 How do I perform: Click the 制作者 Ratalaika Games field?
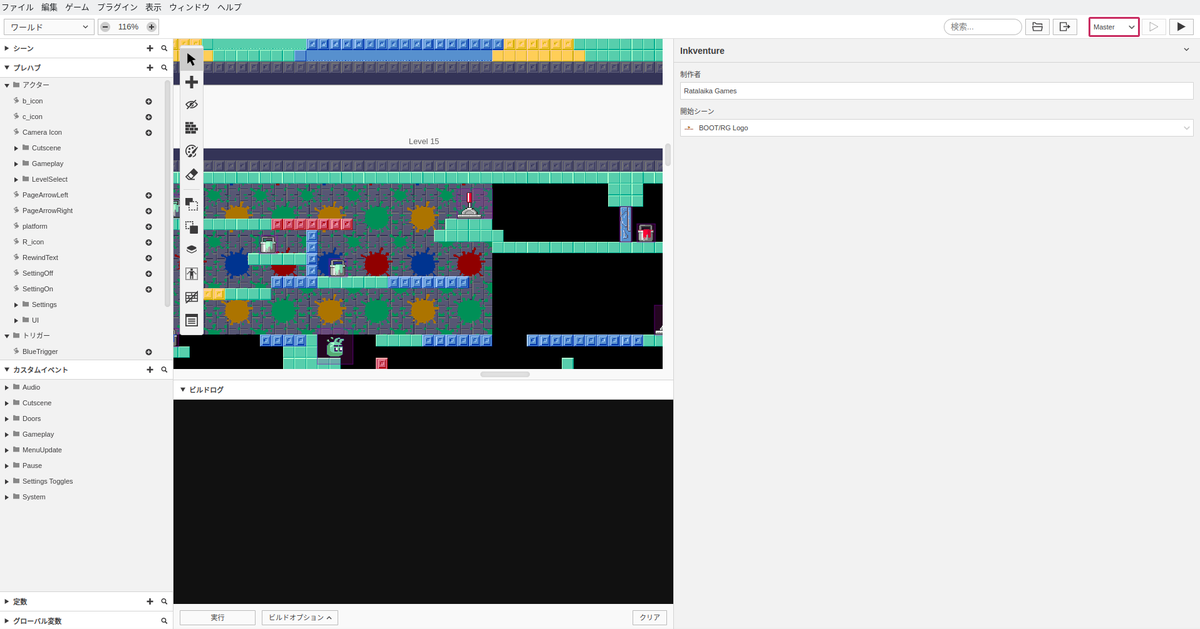pyautogui.click(x=937, y=90)
